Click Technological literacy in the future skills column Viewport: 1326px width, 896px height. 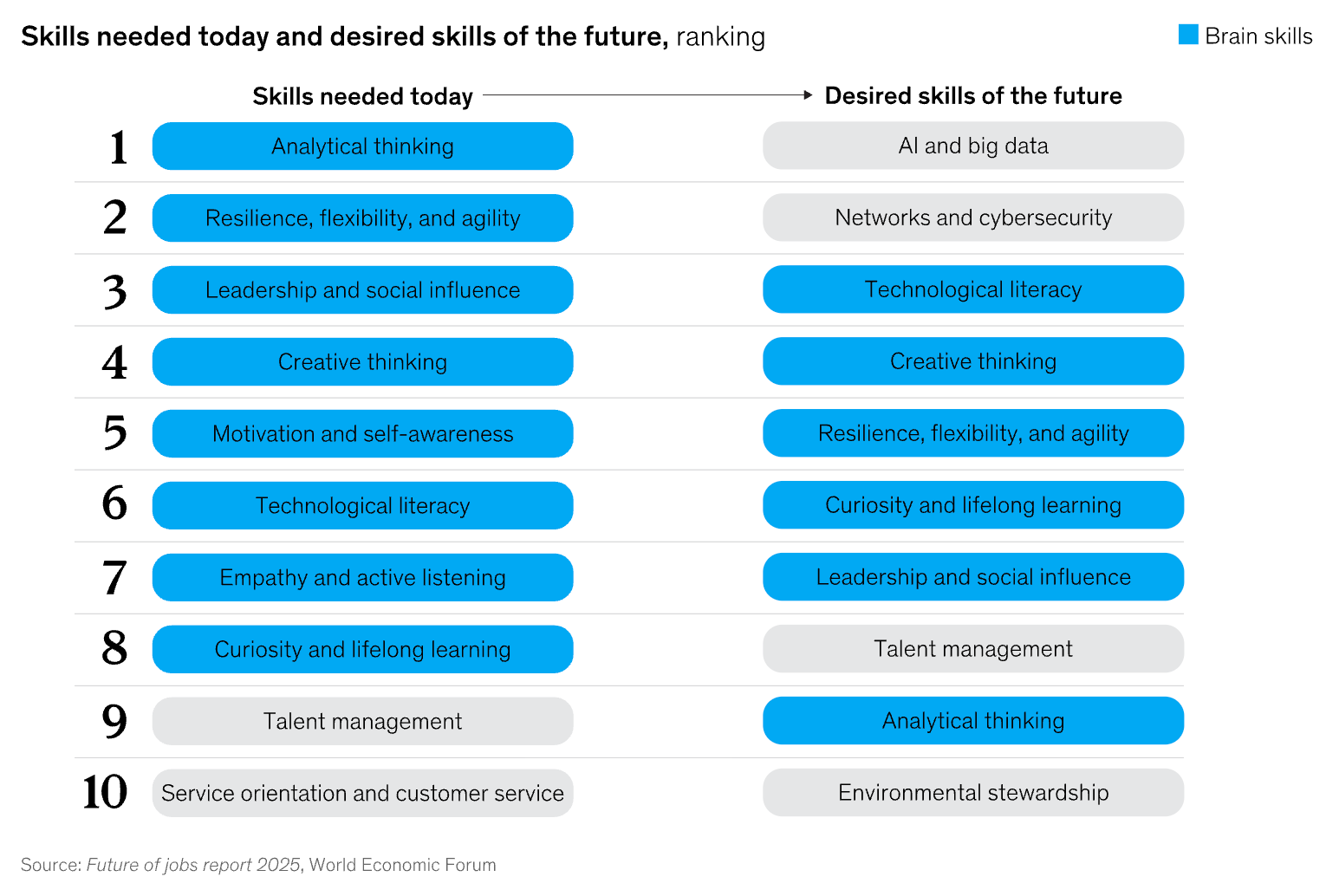click(x=973, y=289)
